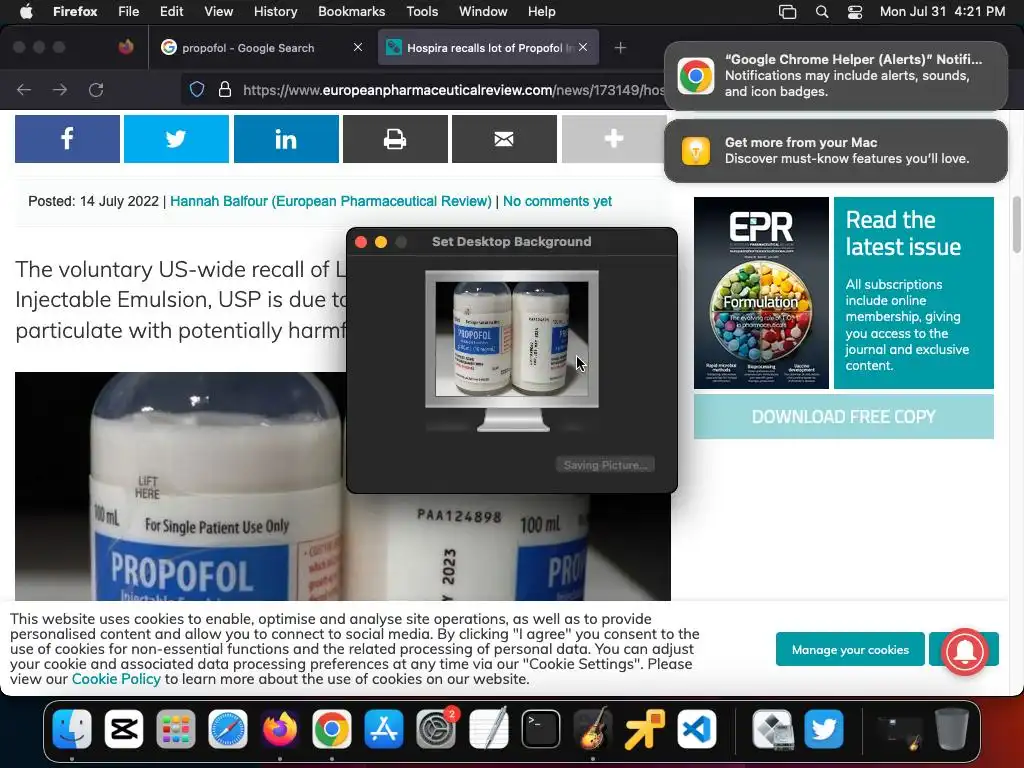Open the Firefox application menu
Viewport: 1024px width, 768px height.
(75, 12)
